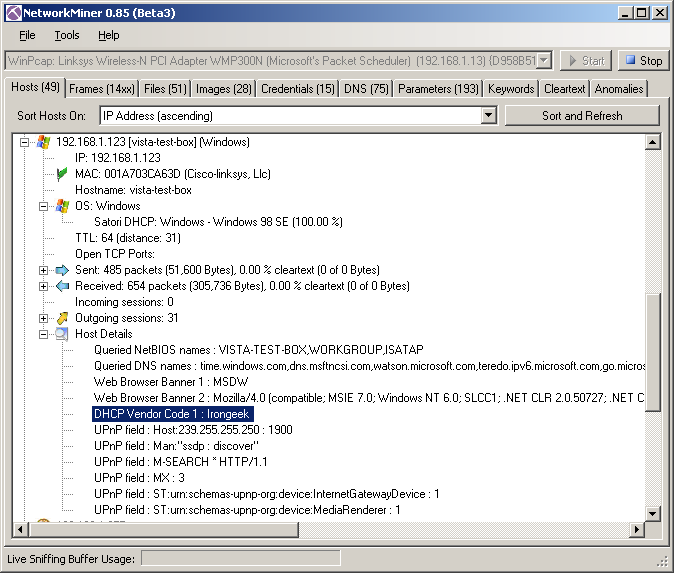Open the network adapter selection dropdown
This screenshot has width=674, height=573.
coord(544,61)
